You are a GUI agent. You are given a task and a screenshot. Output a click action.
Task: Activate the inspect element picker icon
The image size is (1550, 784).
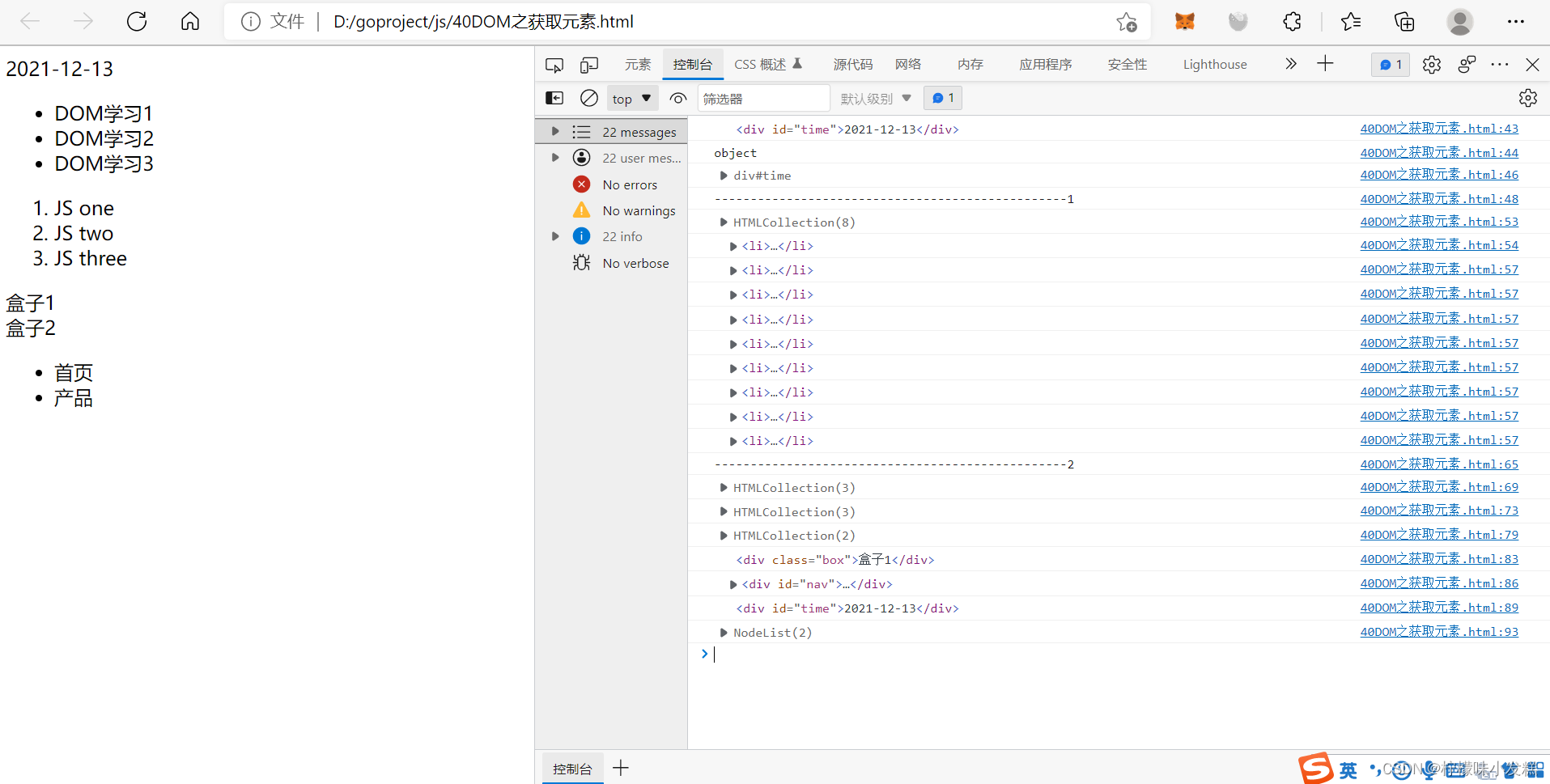(x=554, y=65)
